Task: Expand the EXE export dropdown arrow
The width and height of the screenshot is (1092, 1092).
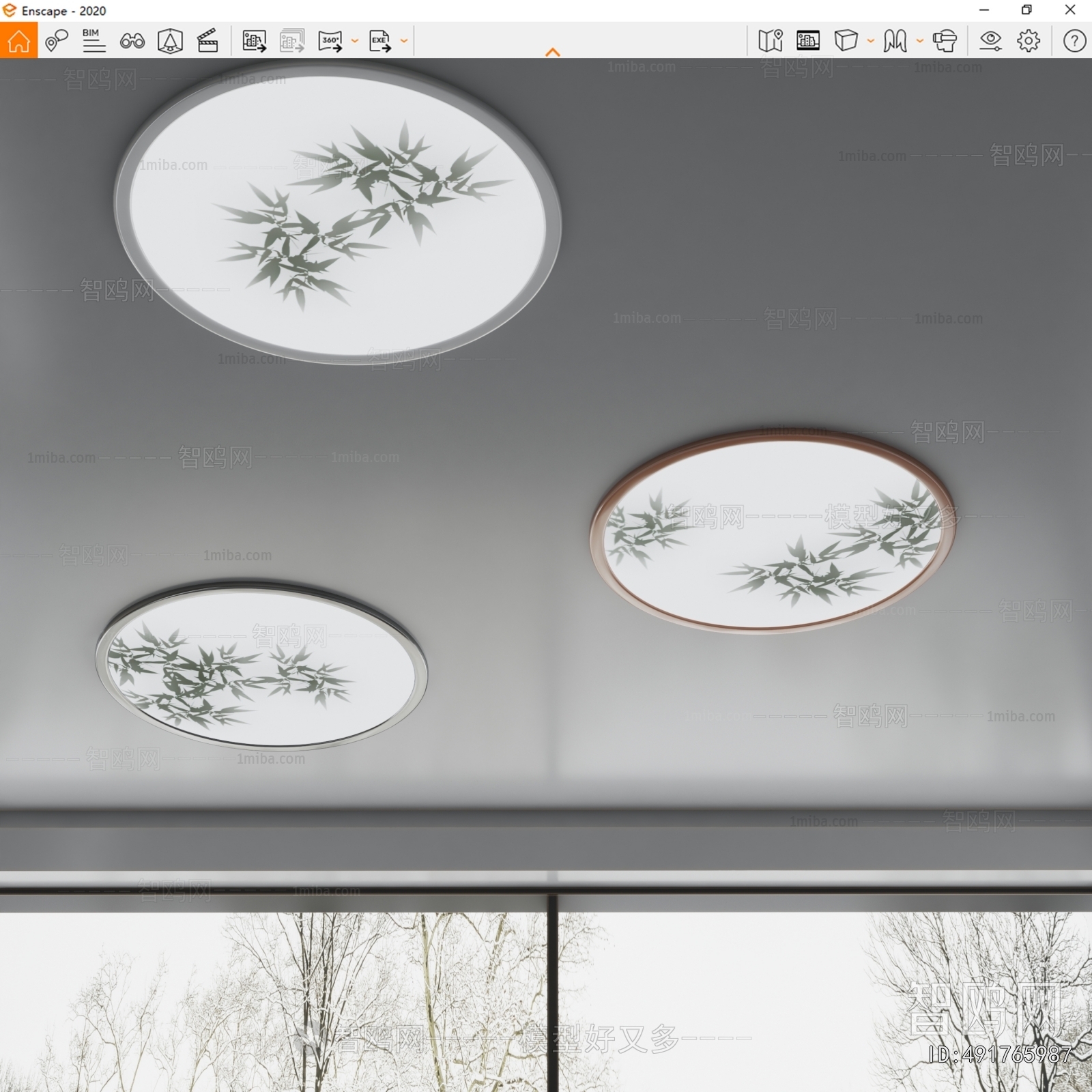Action: coord(403,41)
